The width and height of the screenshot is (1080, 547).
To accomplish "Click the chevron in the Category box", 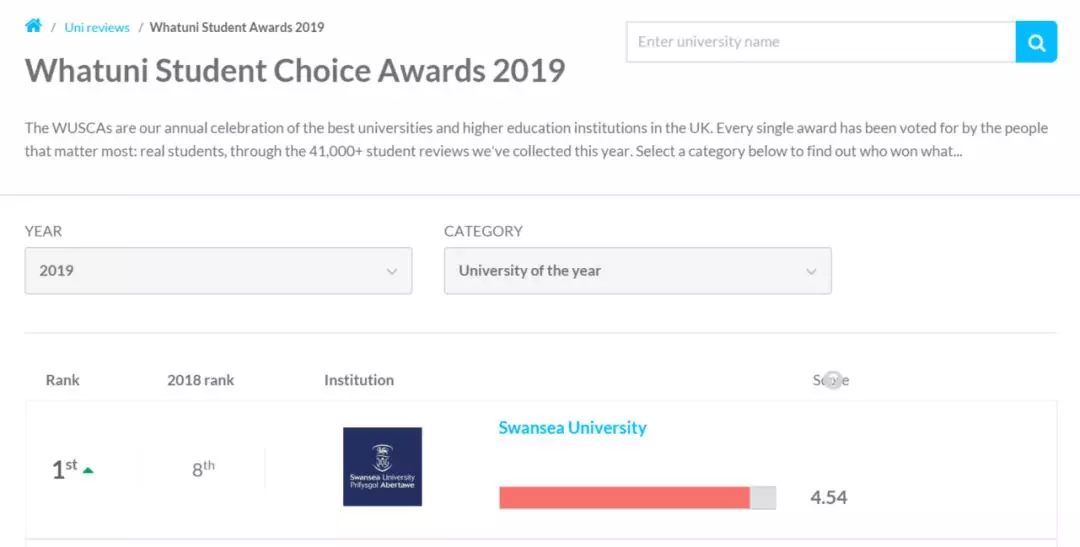I will click(x=811, y=271).
